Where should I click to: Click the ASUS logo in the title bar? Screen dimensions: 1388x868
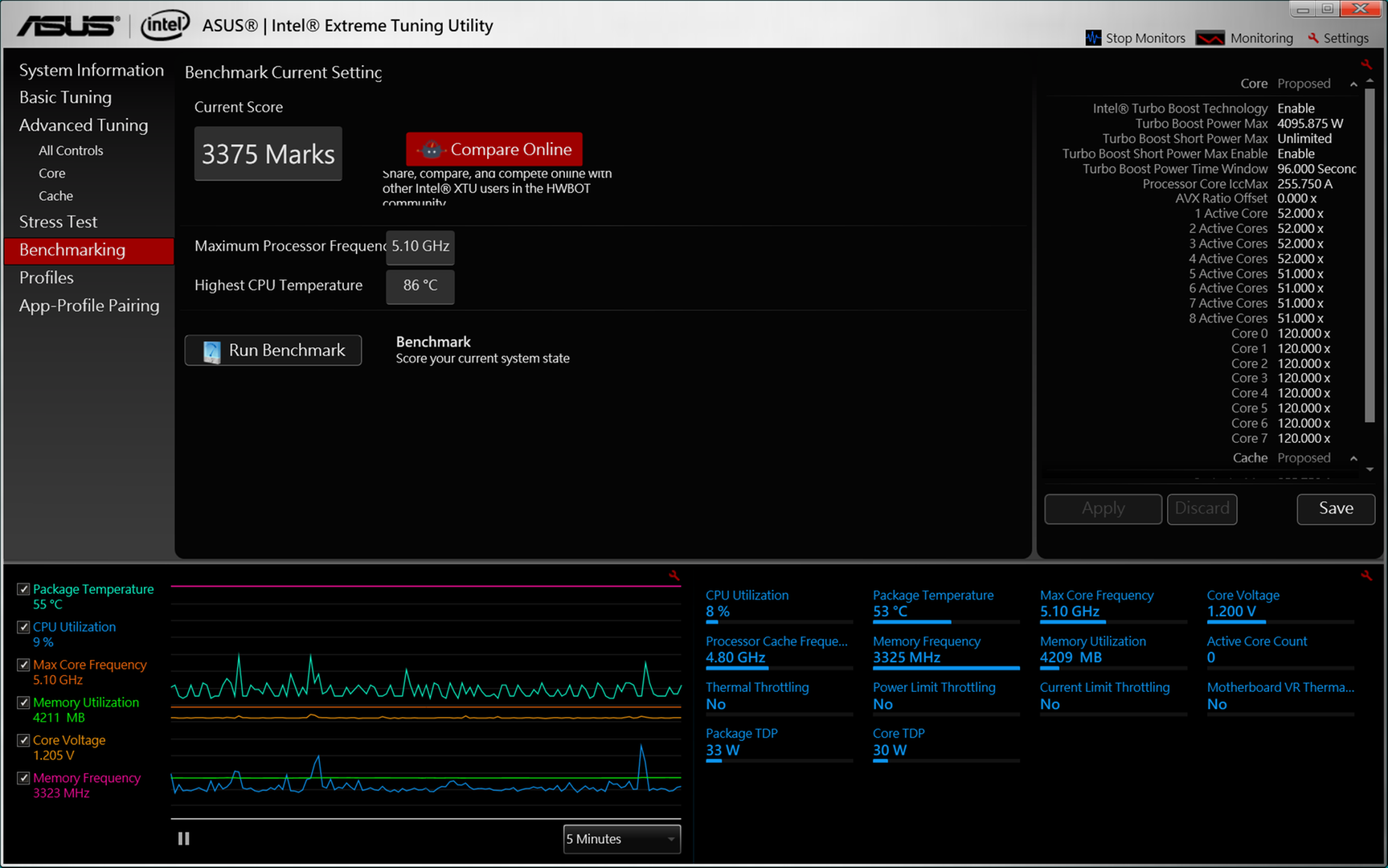click(x=68, y=26)
